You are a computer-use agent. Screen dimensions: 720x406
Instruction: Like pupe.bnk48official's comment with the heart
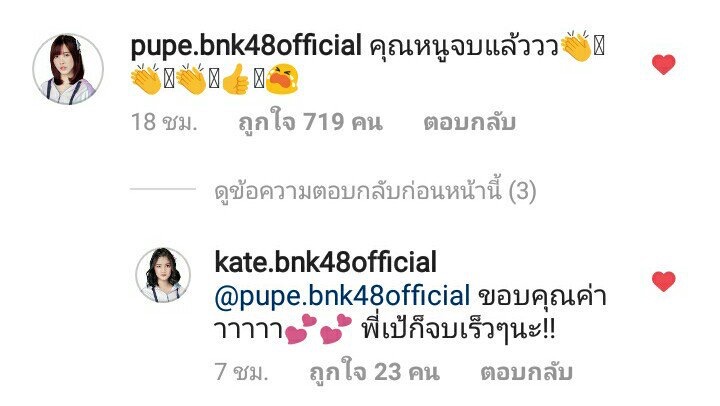(x=664, y=64)
